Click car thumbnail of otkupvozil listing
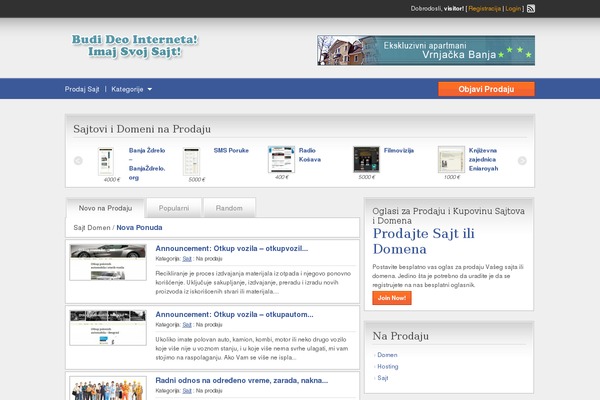This screenshot has height=400, width=600. 108,262
